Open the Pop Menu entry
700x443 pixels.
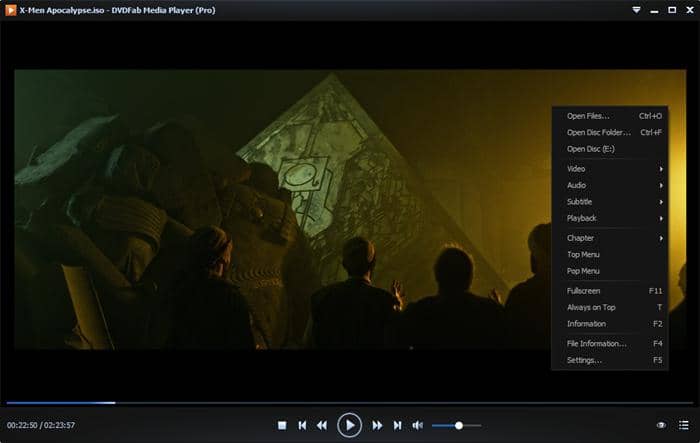pyautogui.click(x=610, y=271)
